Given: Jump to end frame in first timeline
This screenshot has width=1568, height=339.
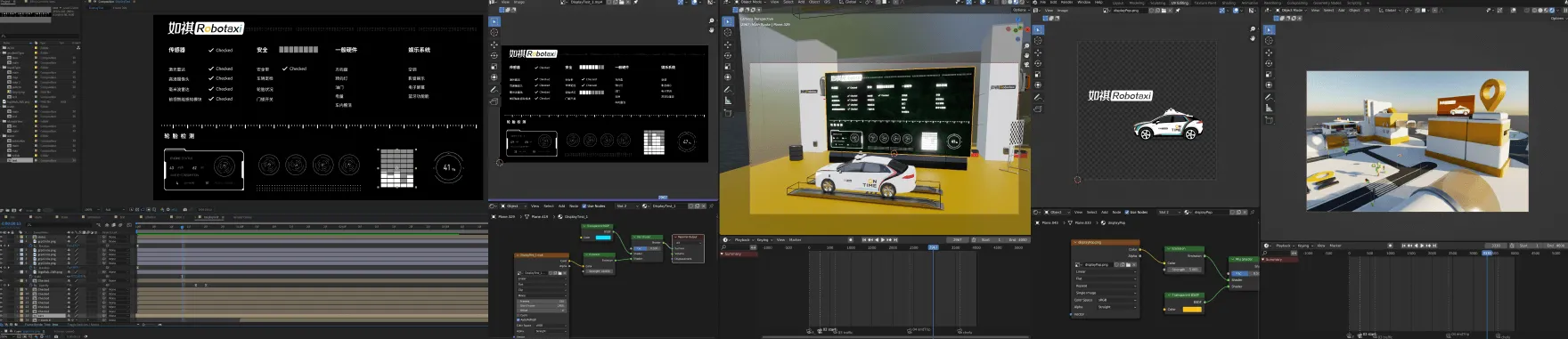Looking at the screenshot, I should 895,239.
